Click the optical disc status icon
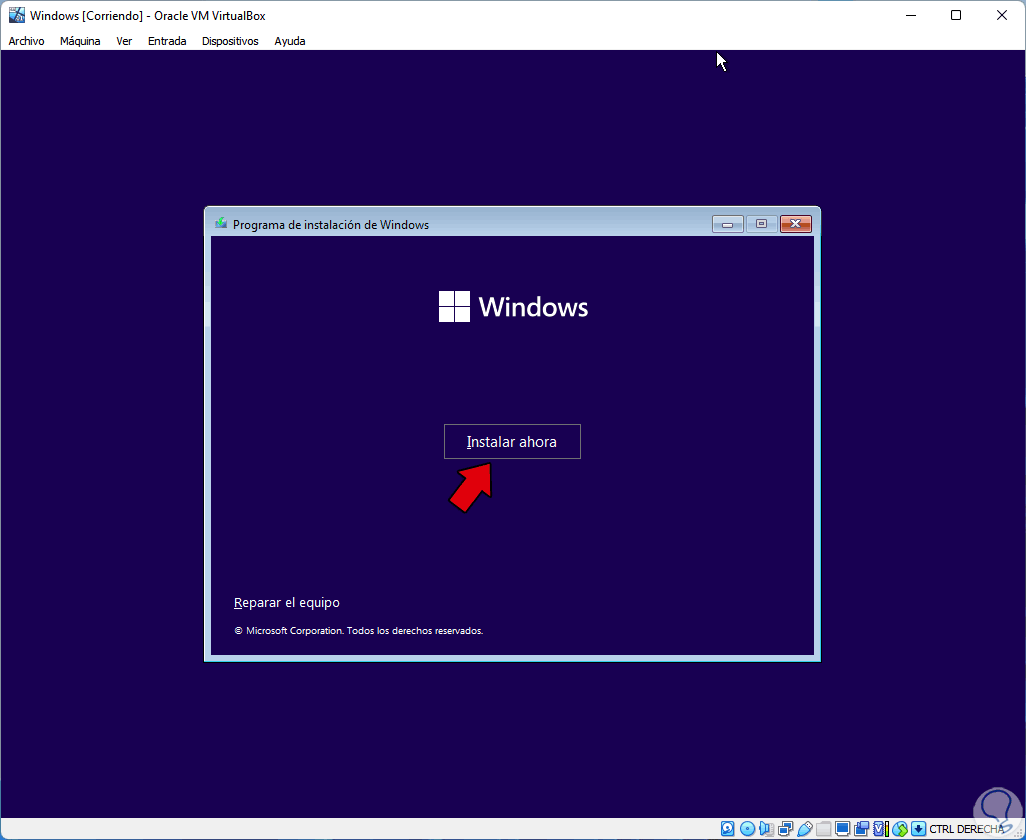 (747, 829)
